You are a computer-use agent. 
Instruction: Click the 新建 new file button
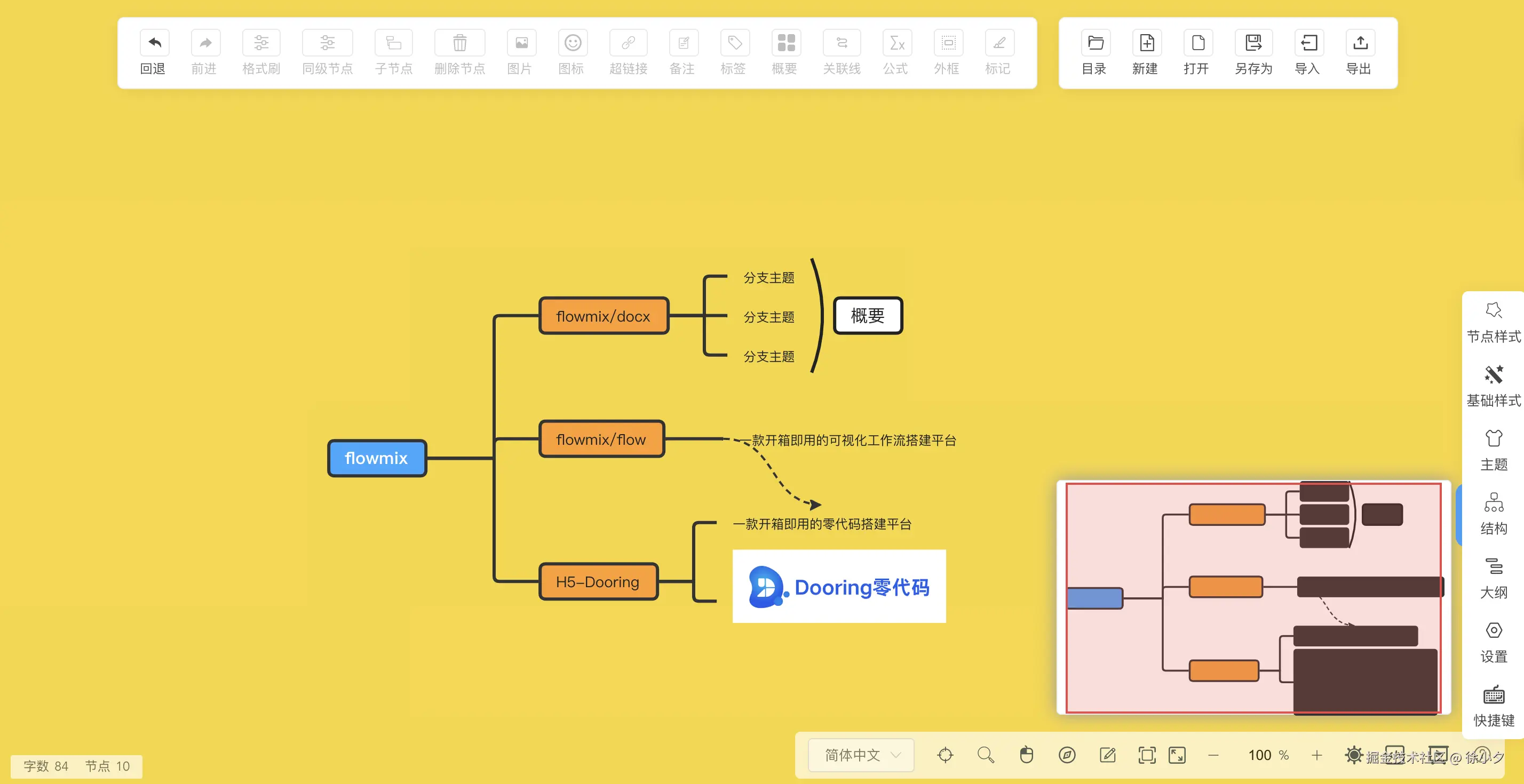coord(1147,43)
